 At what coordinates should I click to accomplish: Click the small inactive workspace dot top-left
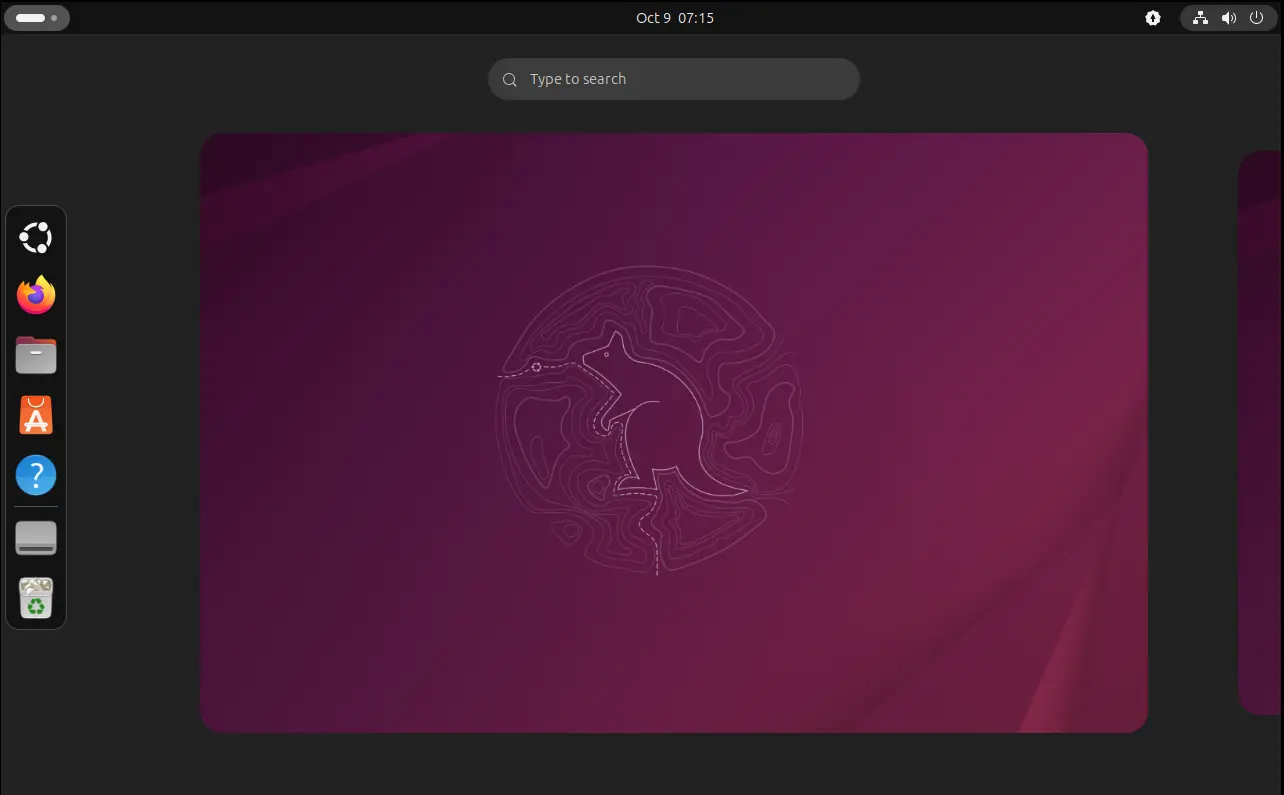[54, 18]
